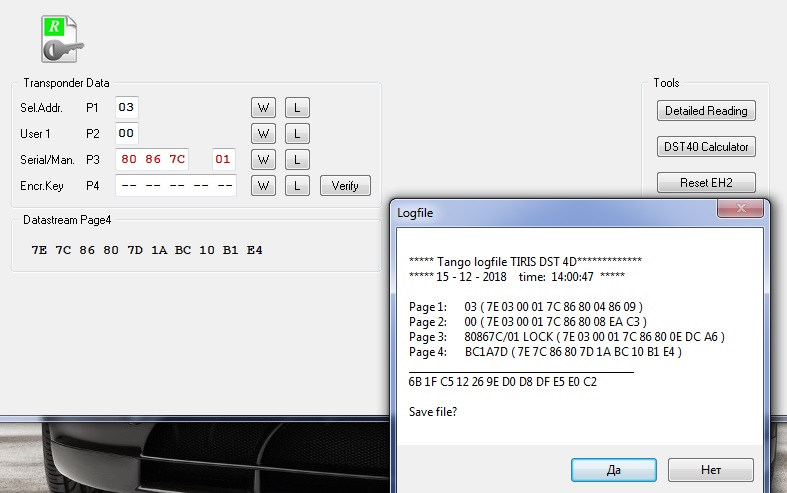Click the Tools group label
The width and height of the screenshot is (787, 493).
point(666,83)
